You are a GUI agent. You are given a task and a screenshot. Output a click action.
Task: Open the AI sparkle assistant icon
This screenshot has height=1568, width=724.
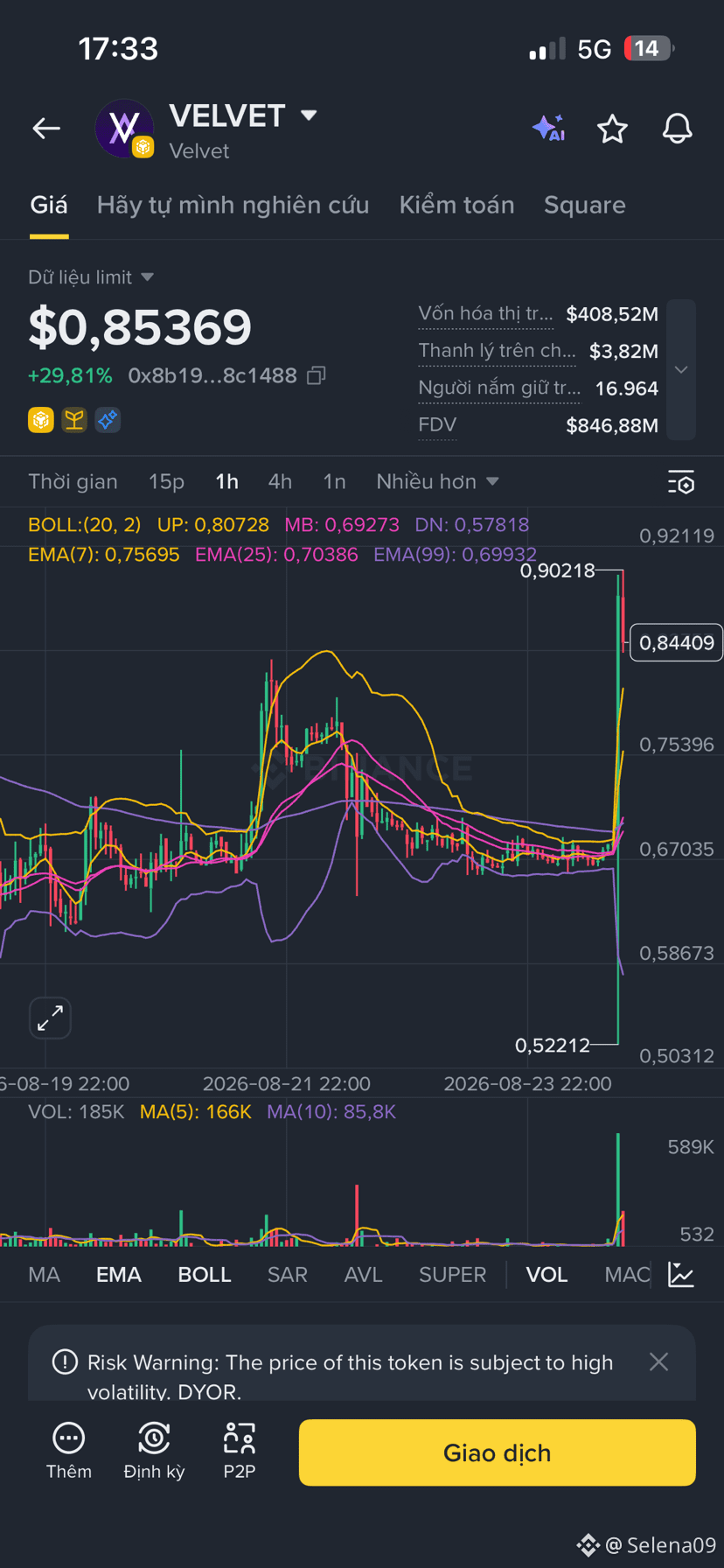549,128
